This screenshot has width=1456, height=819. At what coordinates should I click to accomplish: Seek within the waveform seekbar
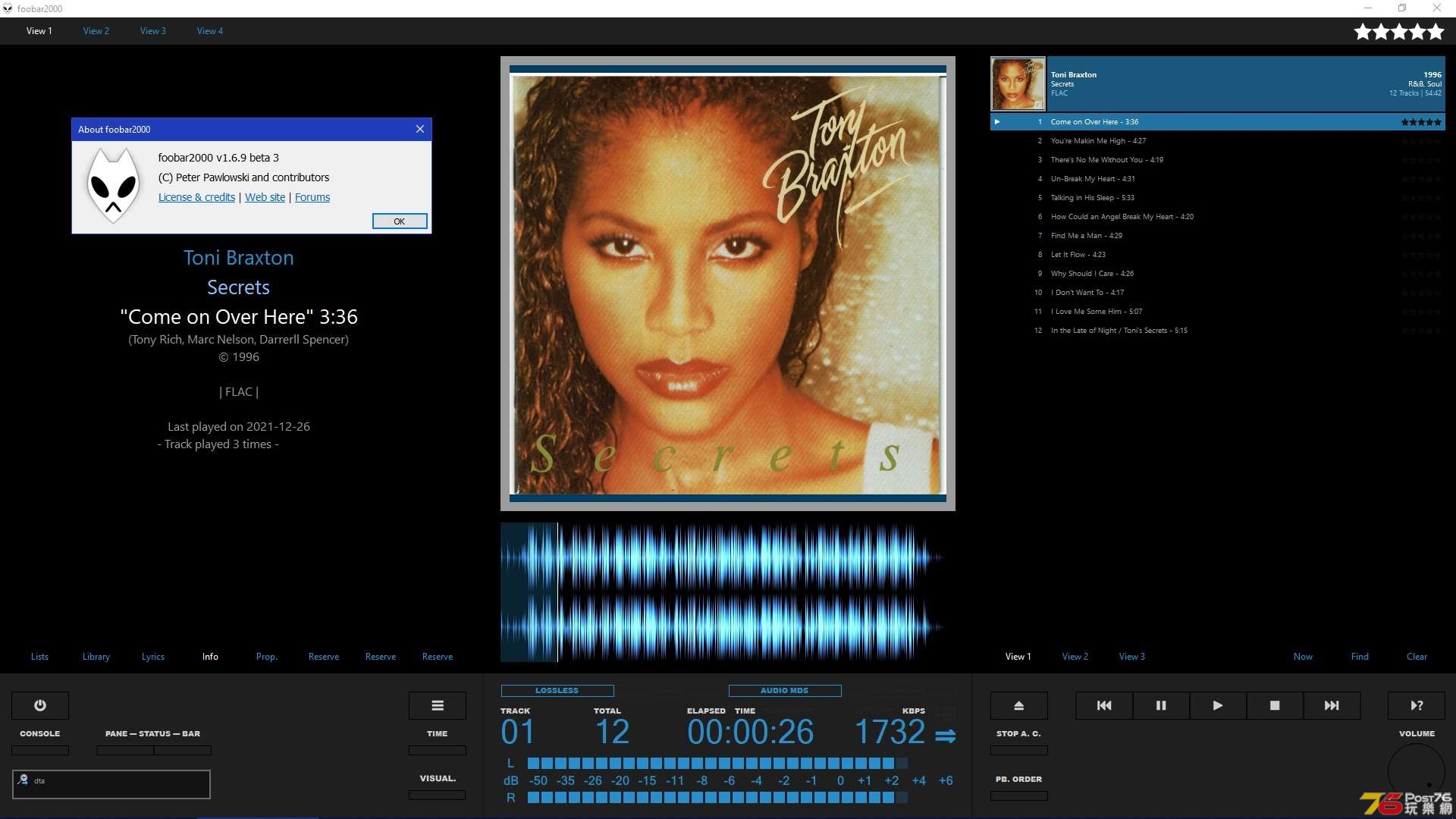tap(727, 592)
